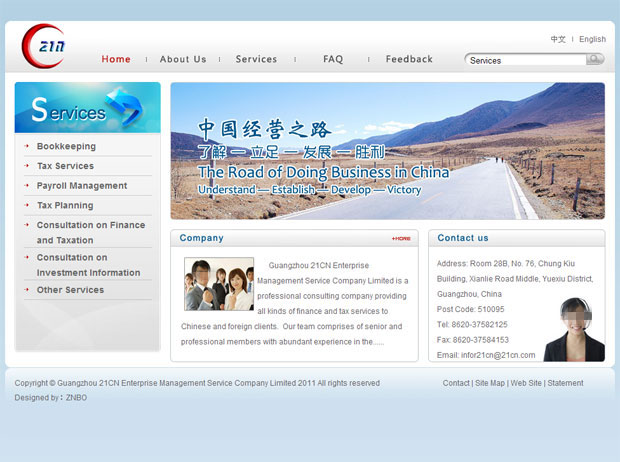This screenshot has width=620, height=462.
Task: Click the Road of Doing Business banner
Action: click(x=387, y=151)
